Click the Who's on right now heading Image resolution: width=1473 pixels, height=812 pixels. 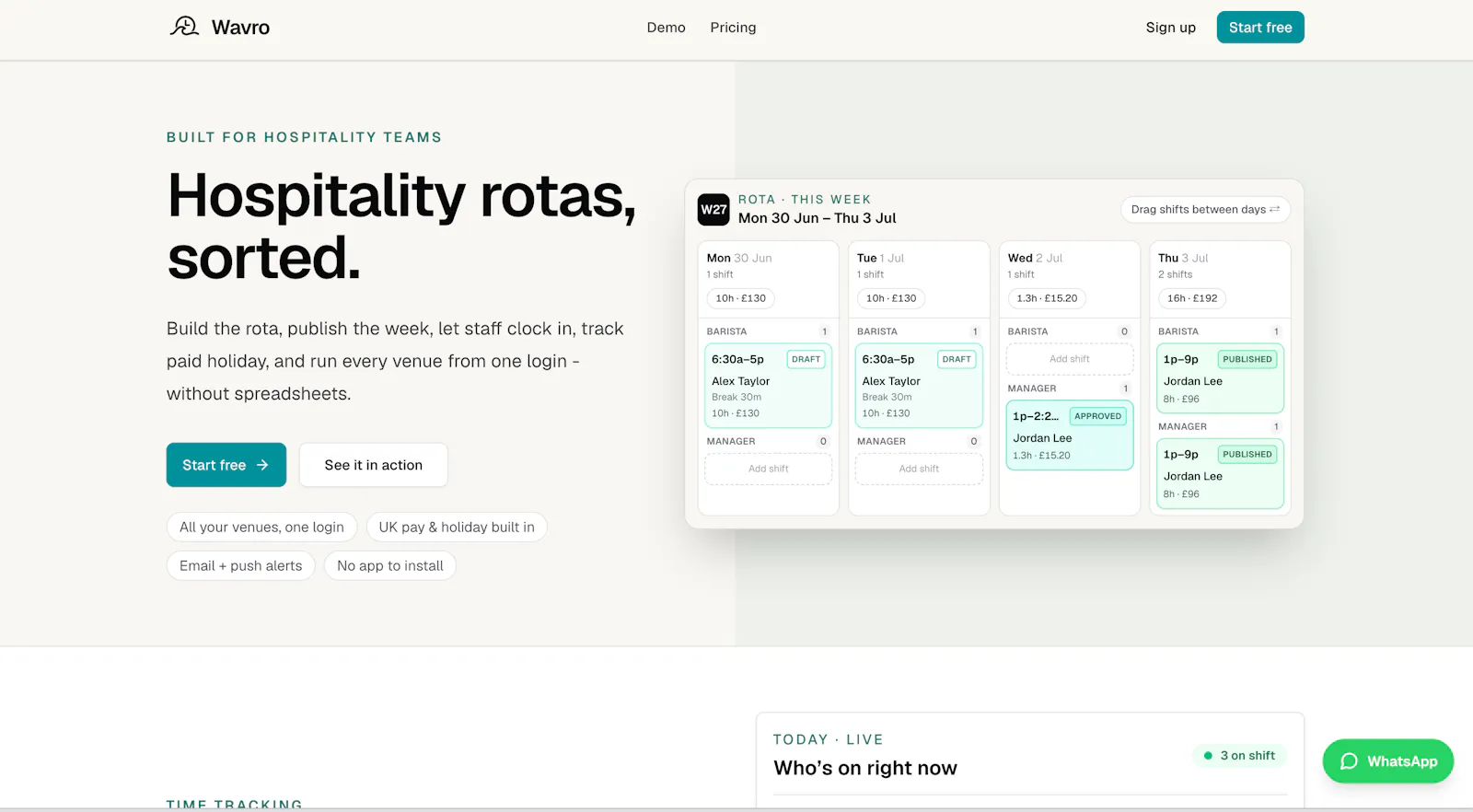[x=865, y=768]
